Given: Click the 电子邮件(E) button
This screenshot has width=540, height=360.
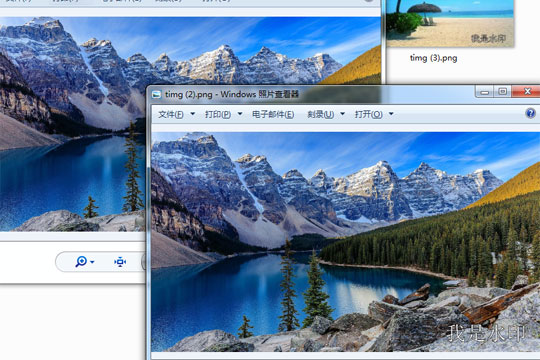Looking at the screenshot, I should [x=273, y=114].
